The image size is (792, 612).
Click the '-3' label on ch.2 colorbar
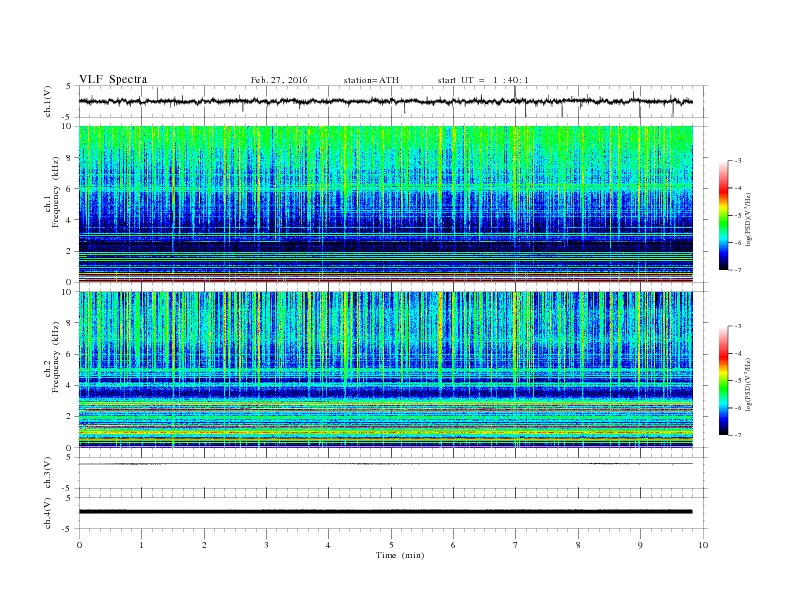[738, 326]
